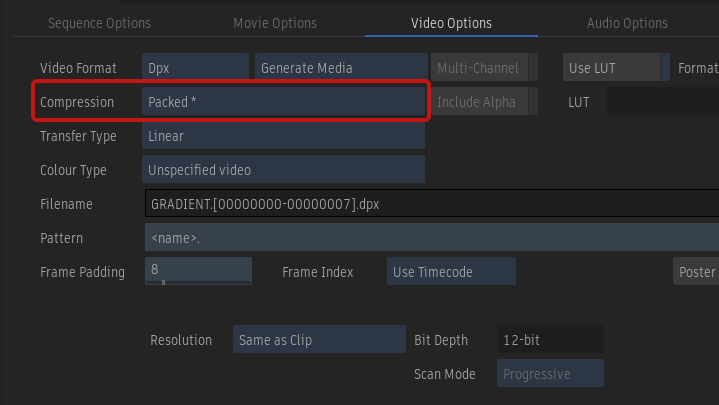Open the Frame Index Use Timecode dropdown

click(x=451, y=272)
